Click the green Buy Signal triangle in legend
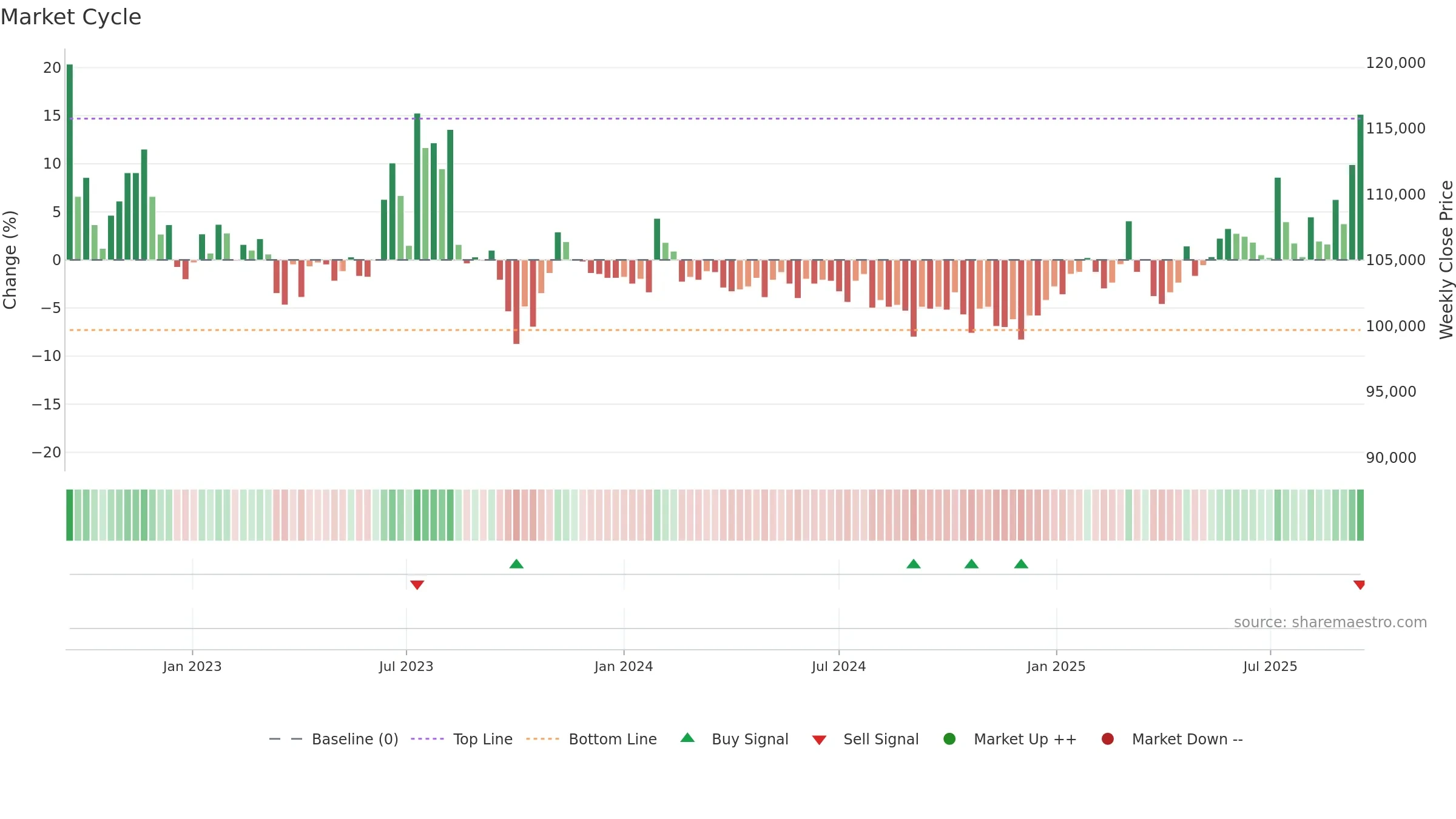This screenshot has height=819, width=1456. (x=687, y=738)
